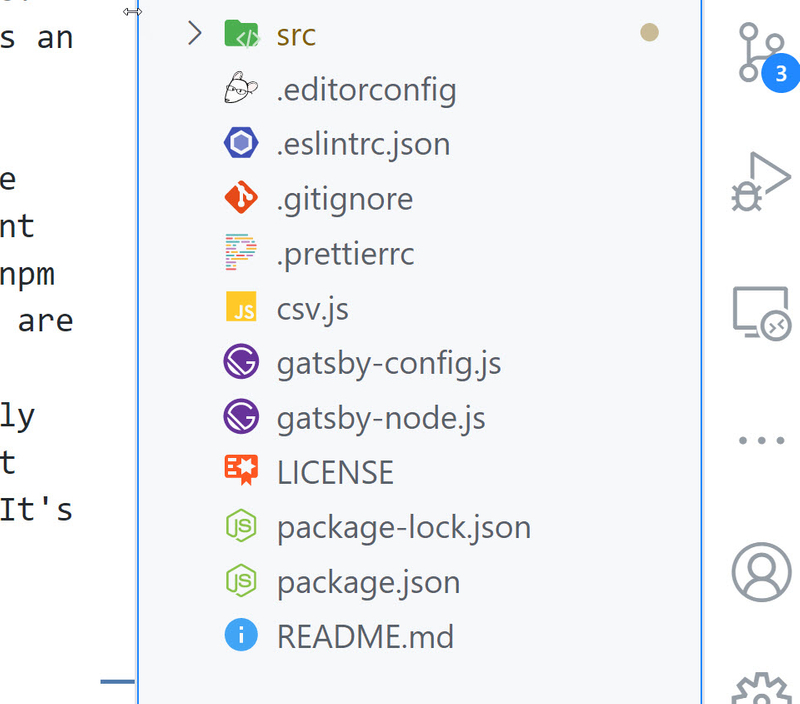Click the Prettier icon next to .prettierrc
The height and width of the screenshot is (704, 800).
coord(241,253)
